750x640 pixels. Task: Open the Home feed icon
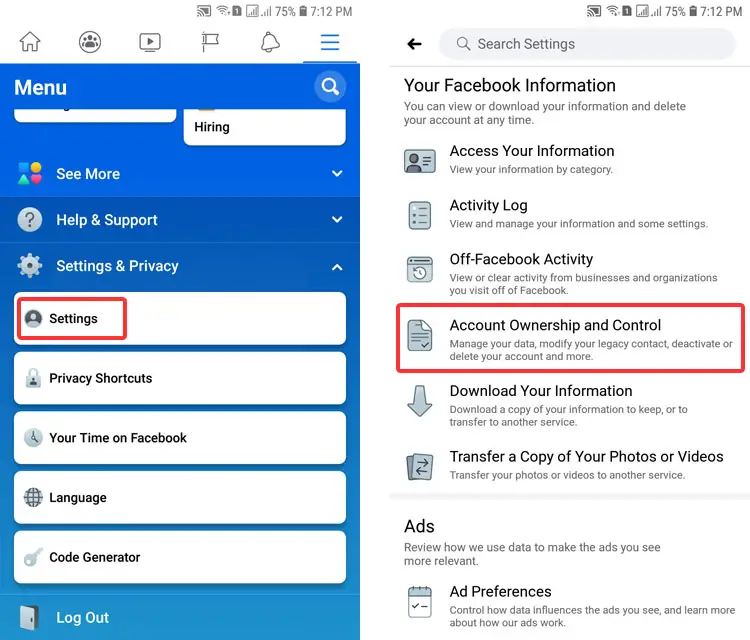[30, 42]
